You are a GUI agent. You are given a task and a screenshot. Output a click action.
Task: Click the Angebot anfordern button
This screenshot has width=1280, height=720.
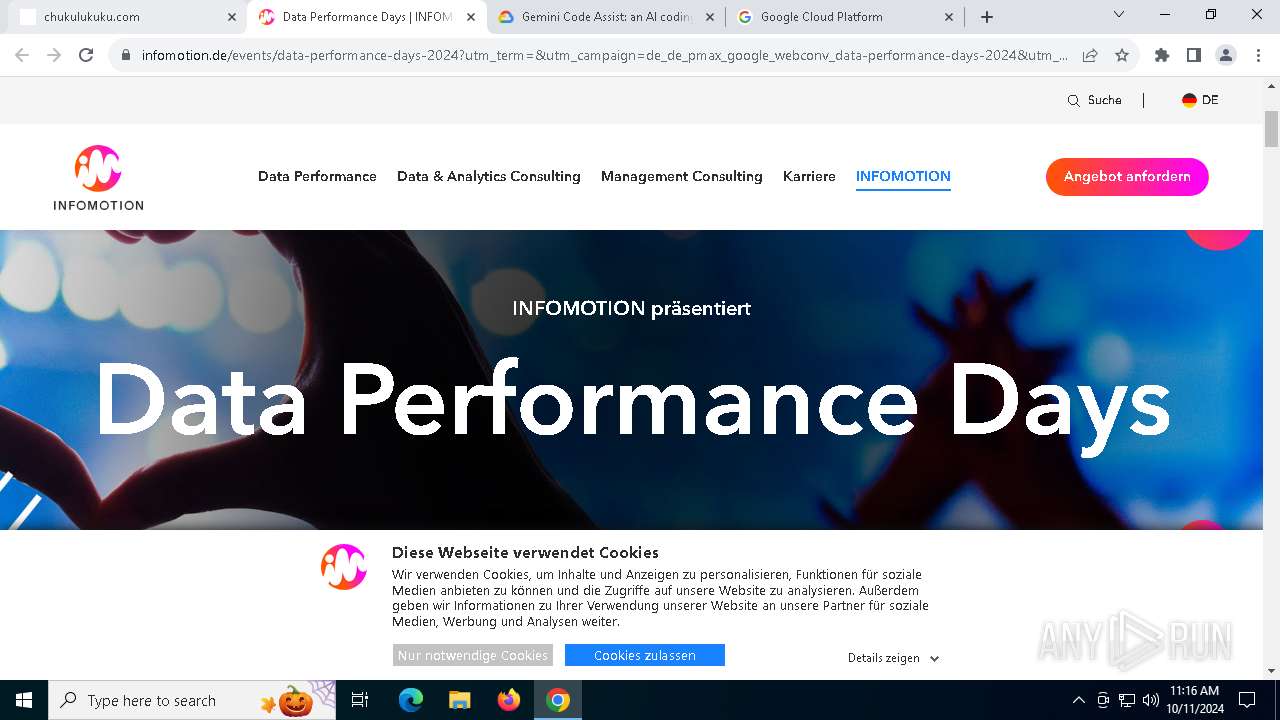coord(1127,177)
